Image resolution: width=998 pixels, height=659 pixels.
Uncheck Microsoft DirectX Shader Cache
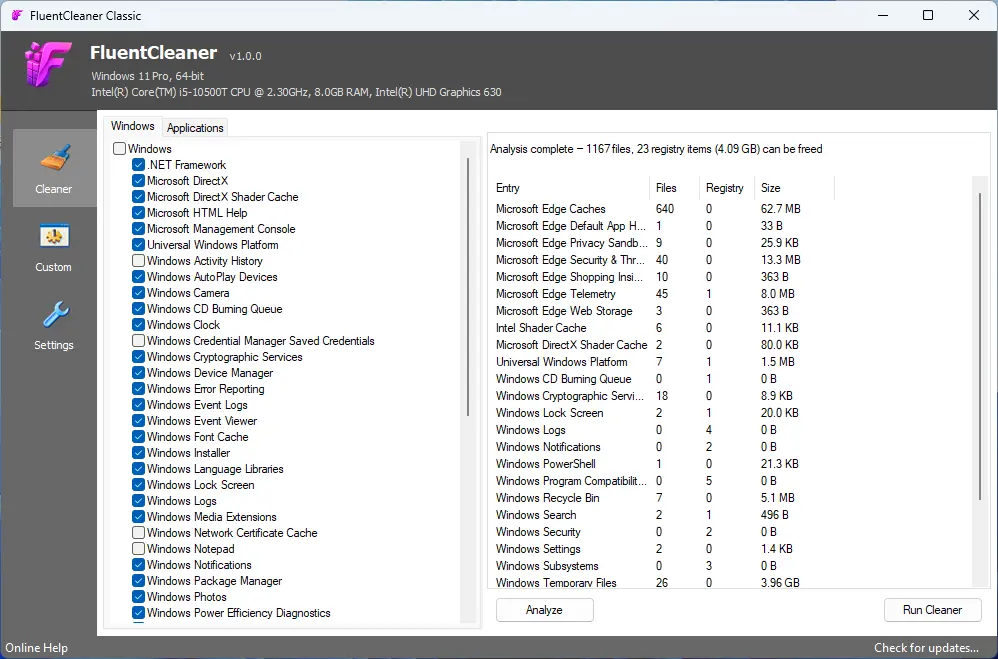pyautogui.click(x=138, y=196)
